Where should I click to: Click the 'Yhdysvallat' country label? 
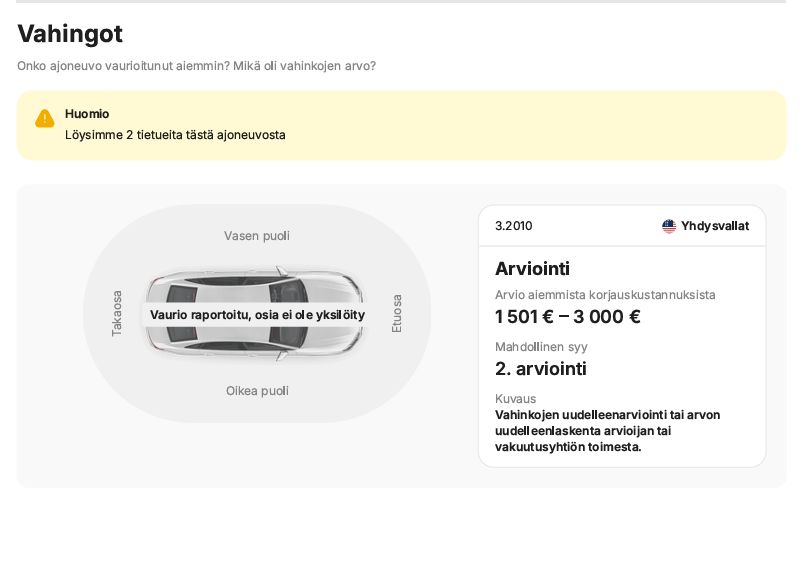click(715, 226)
